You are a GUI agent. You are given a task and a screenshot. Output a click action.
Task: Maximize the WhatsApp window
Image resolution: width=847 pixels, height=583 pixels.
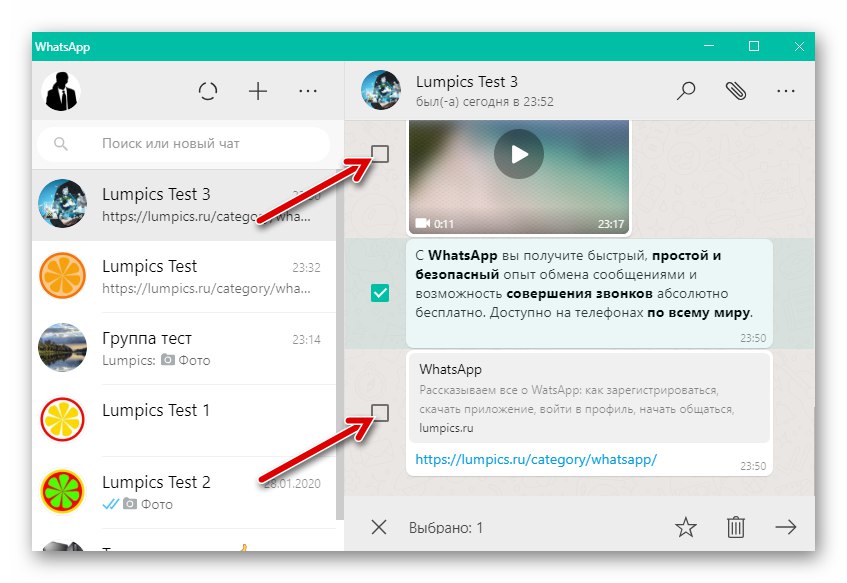point(754,46)
